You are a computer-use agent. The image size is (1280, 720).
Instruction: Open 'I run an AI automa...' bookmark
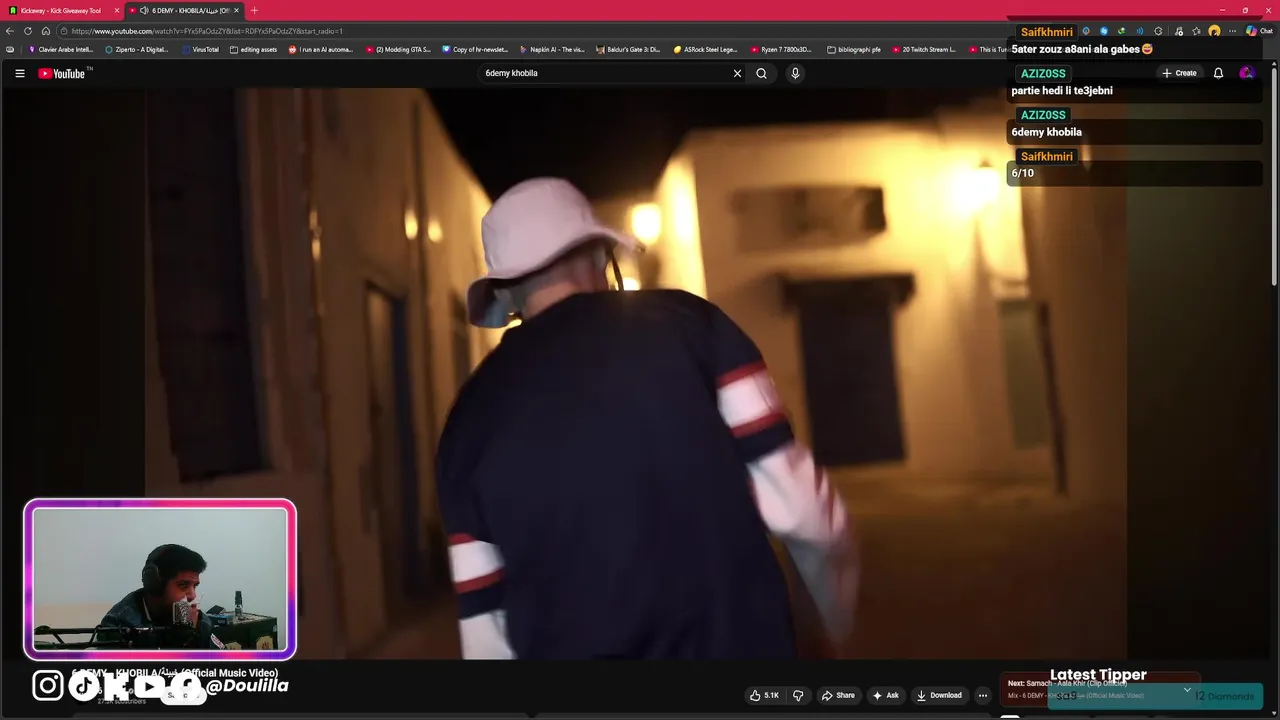point(321,49)
